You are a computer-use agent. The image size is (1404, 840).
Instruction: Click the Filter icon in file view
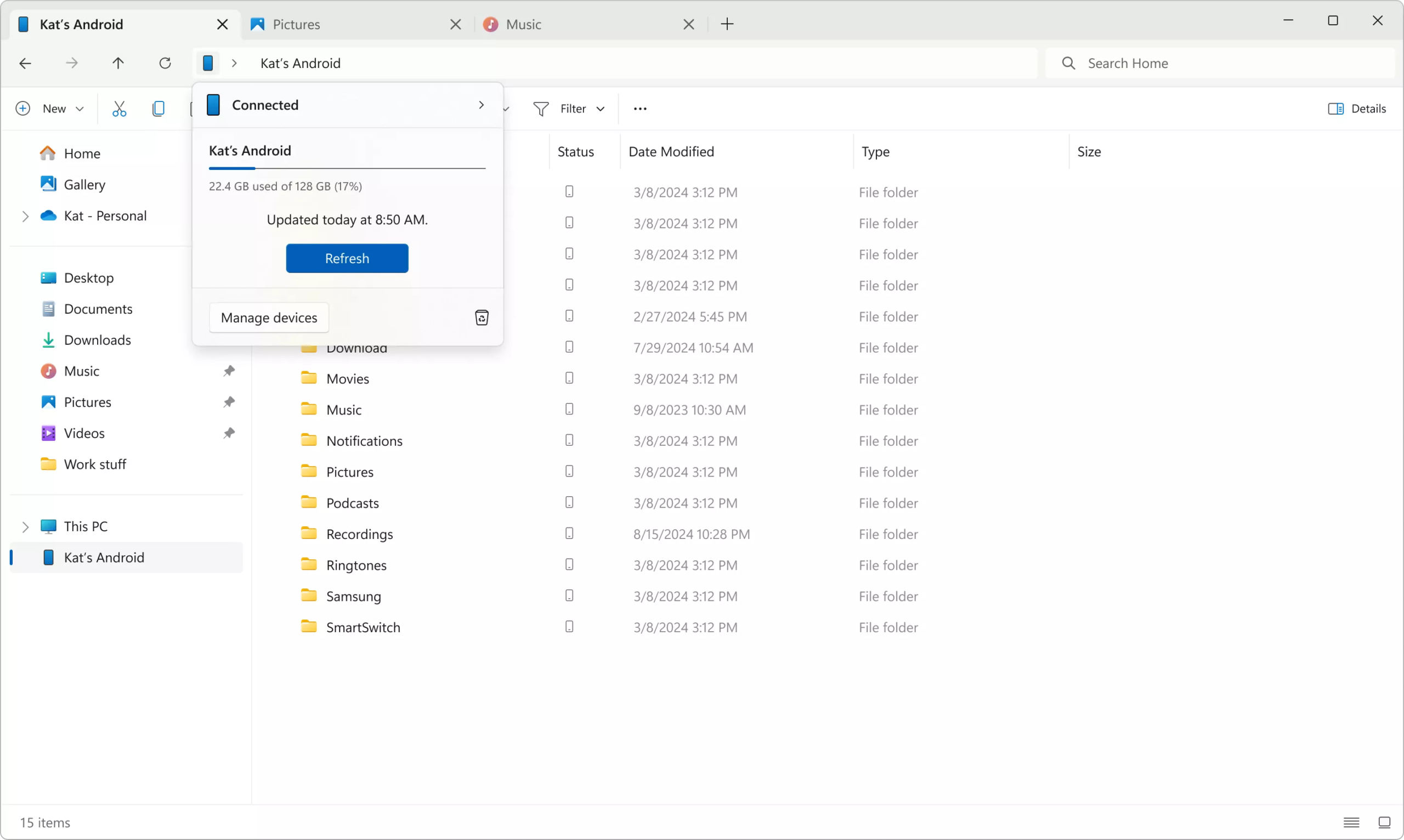click(x=540, y=108)
